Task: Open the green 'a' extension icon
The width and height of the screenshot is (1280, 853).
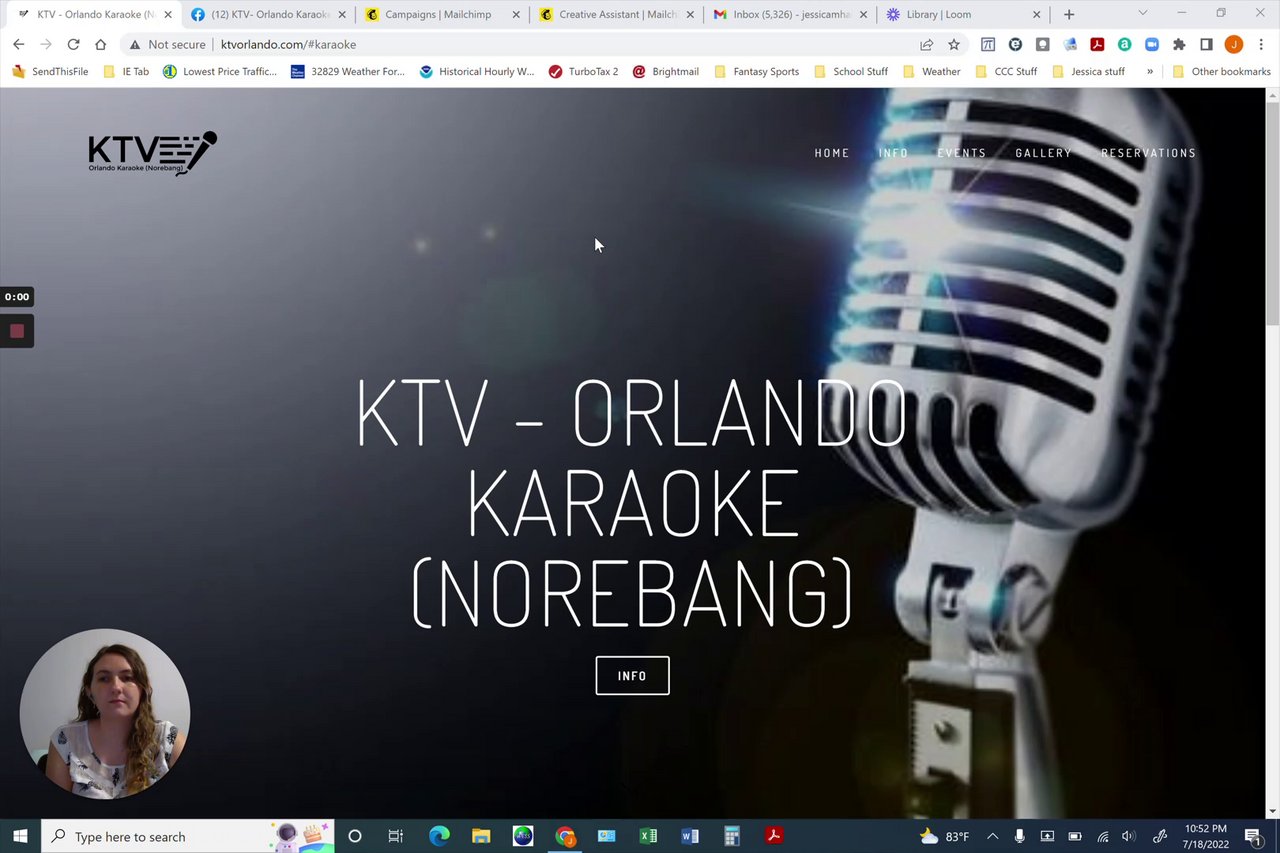Action: tap(1124, 44)
